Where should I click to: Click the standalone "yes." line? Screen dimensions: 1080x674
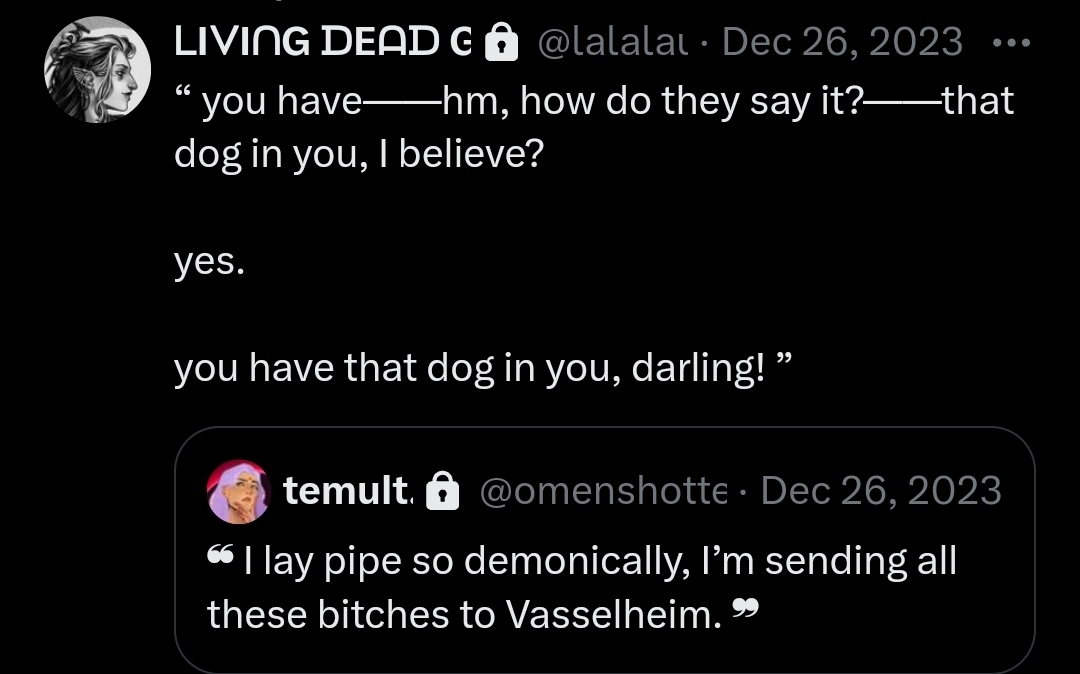coord(209,263)
